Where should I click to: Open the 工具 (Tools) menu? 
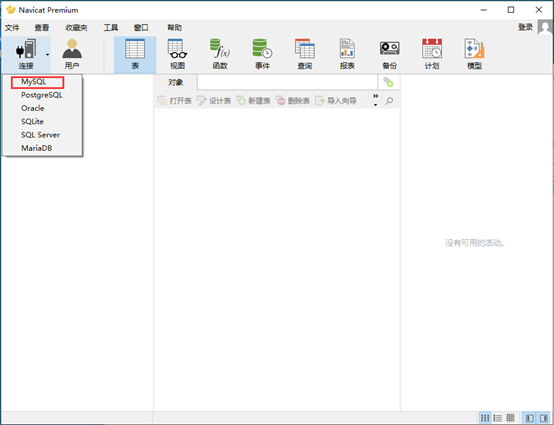tap(111, 28)
